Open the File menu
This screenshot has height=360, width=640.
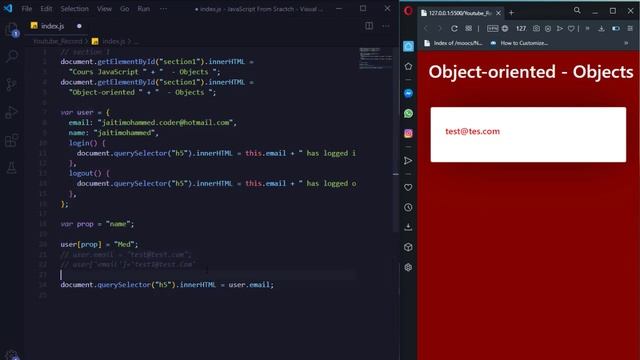click(27, 9)
